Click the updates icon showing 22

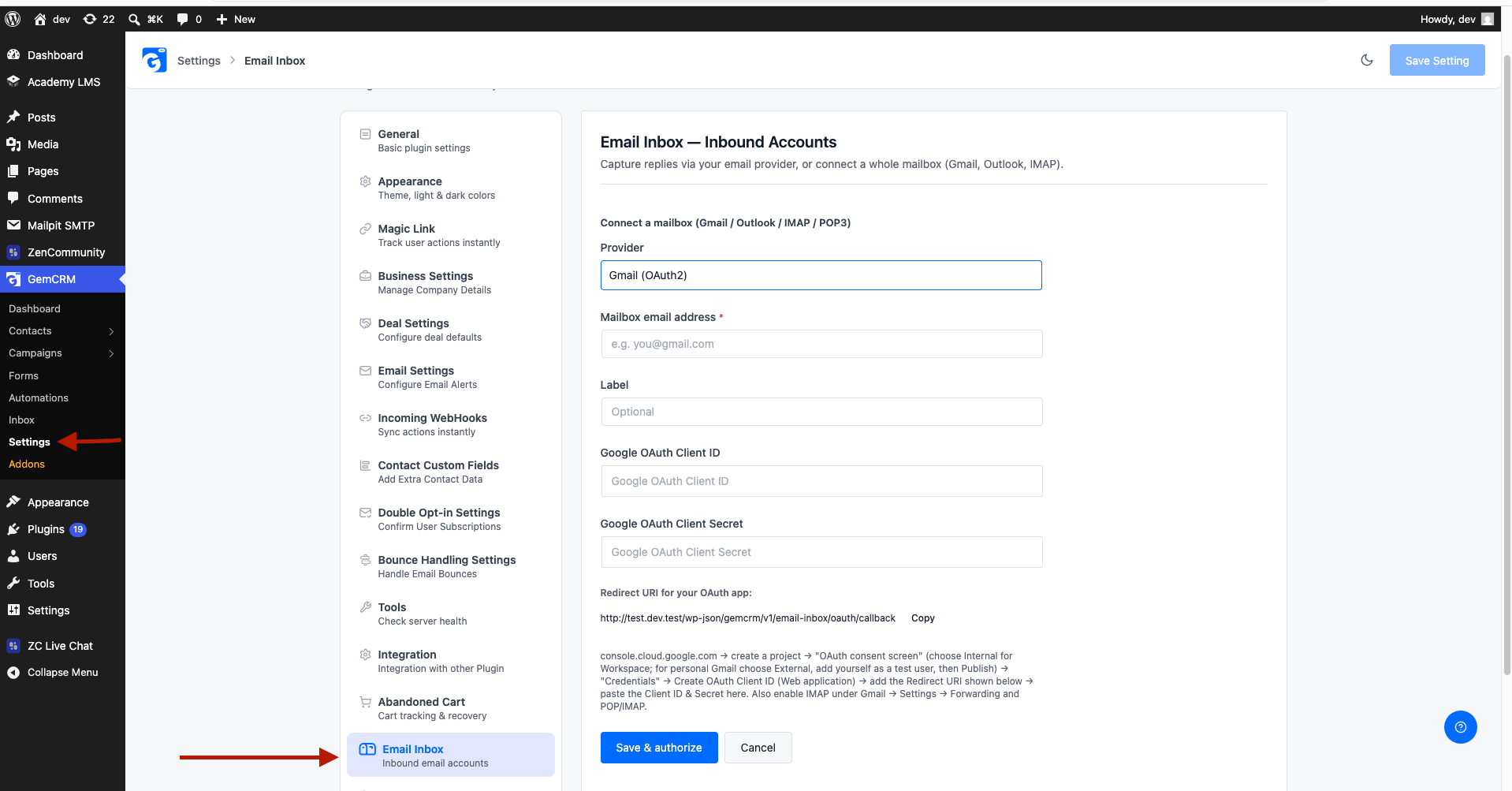[x=90, y=19]
